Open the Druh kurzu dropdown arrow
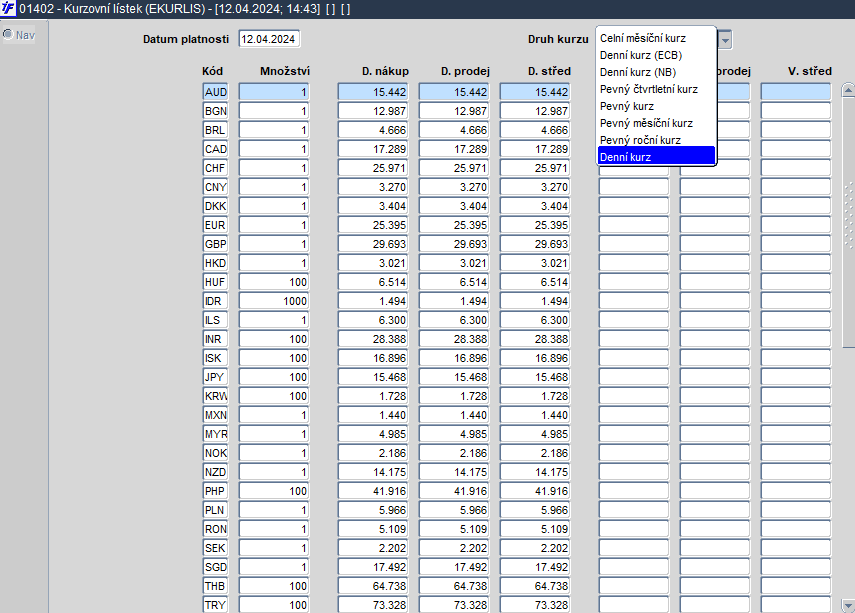Image resolution: width=855 pixels, height=613 pixels. click(725, 40)
